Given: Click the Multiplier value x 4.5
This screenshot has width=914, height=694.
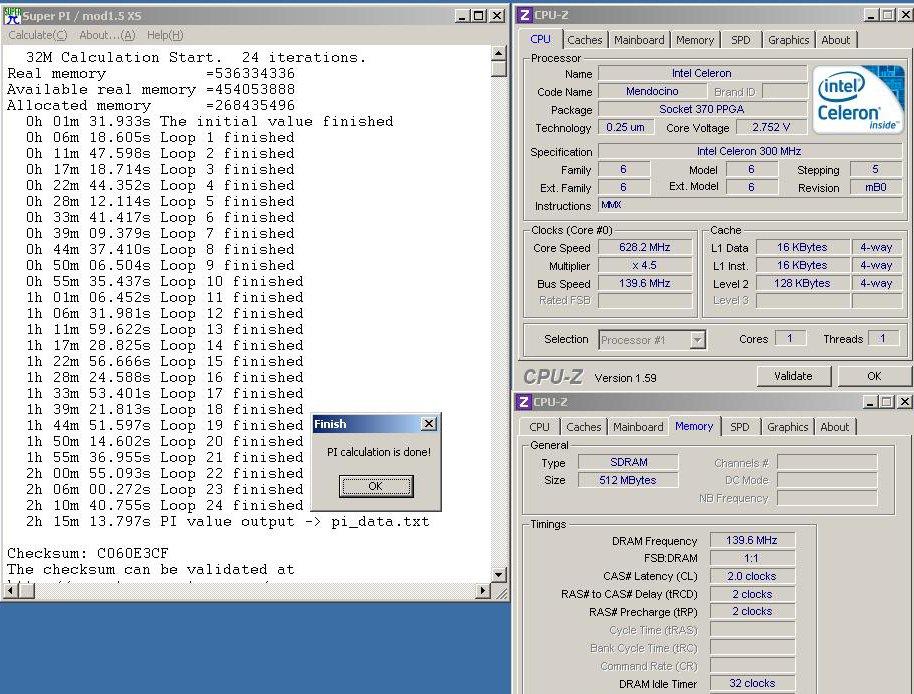Looking at the screenshot, I should coord(645,265).
